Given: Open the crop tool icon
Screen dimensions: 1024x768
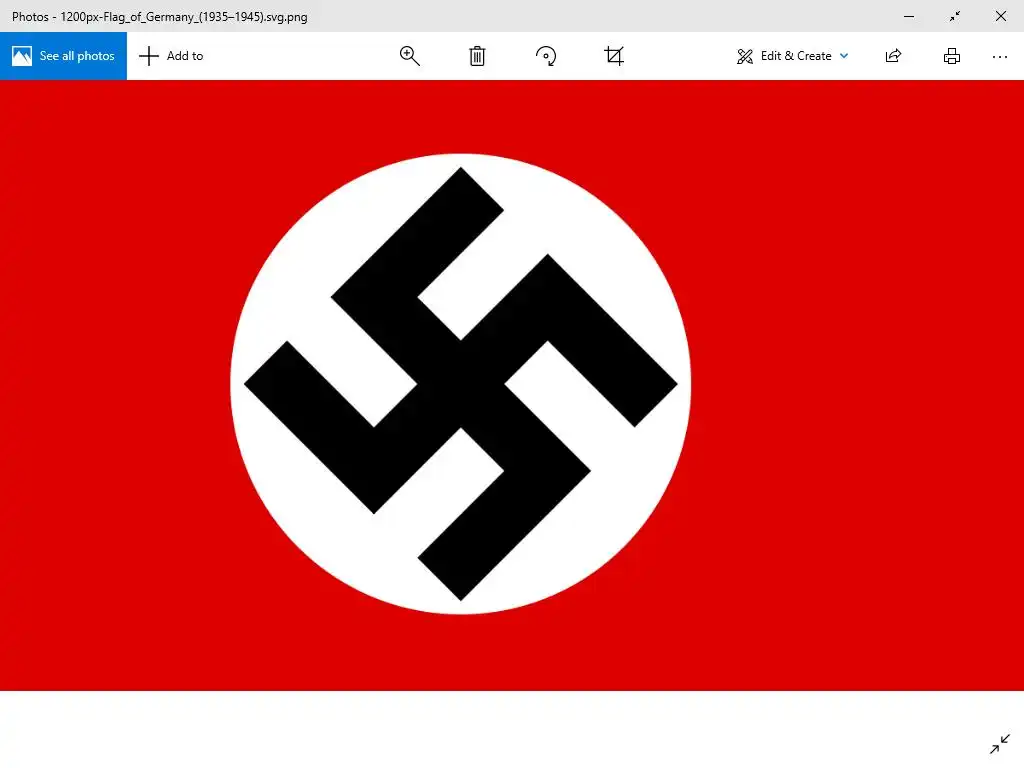Looking at the screenshot, I should pyautogui.click(x=614, y=56).
